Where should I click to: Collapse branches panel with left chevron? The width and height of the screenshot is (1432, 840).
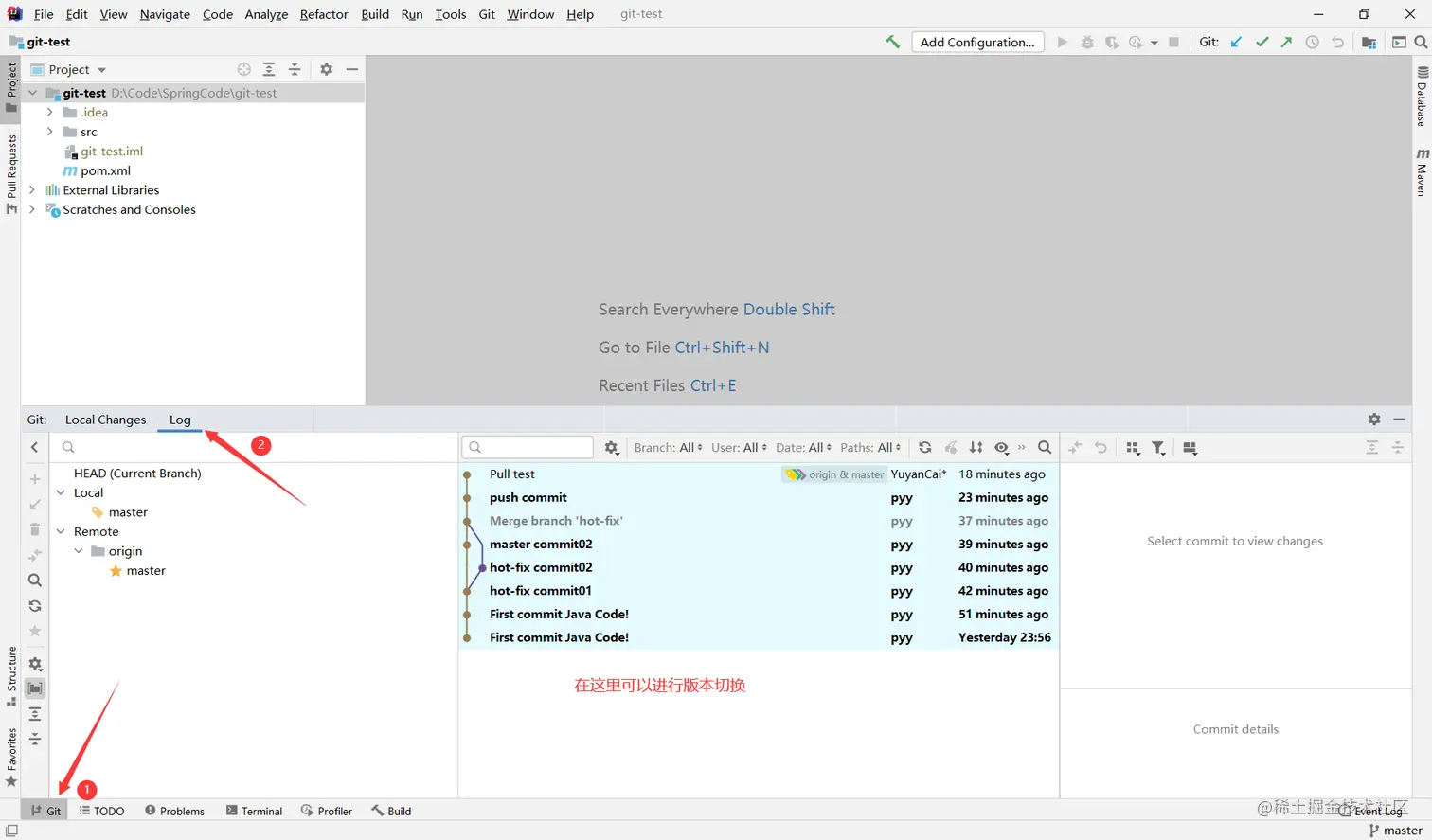click(35, 447)
